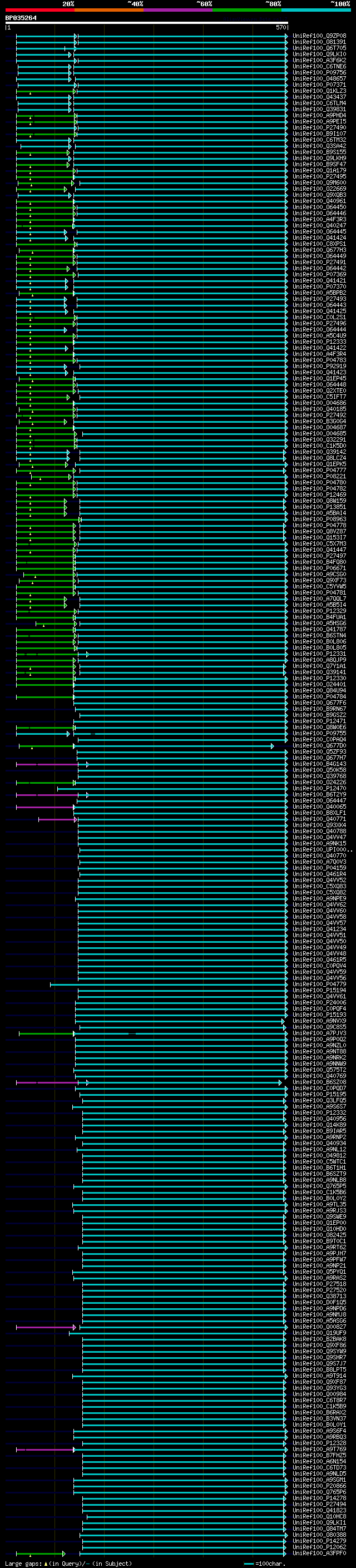Viewport: 356px width, 1568px height.
Task: Select hit UniRef100_B9IAR5
Action: tap(319, 1131)
